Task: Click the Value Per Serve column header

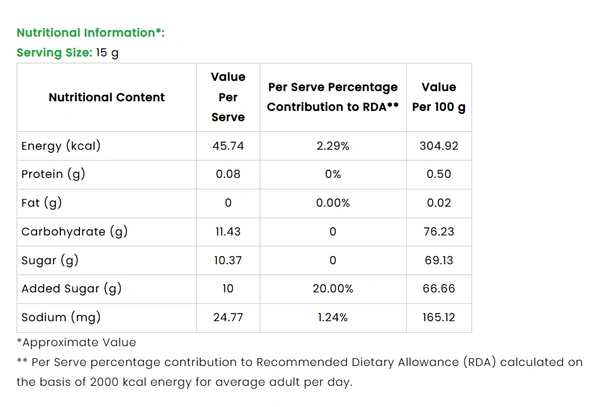Action: click(x=228, y=97)
